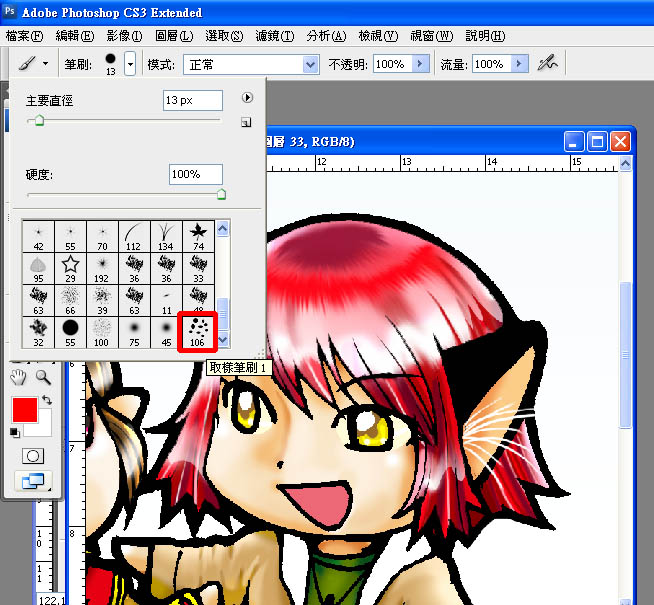Open the 視窗(W) menu

click(x=432, y=36)
